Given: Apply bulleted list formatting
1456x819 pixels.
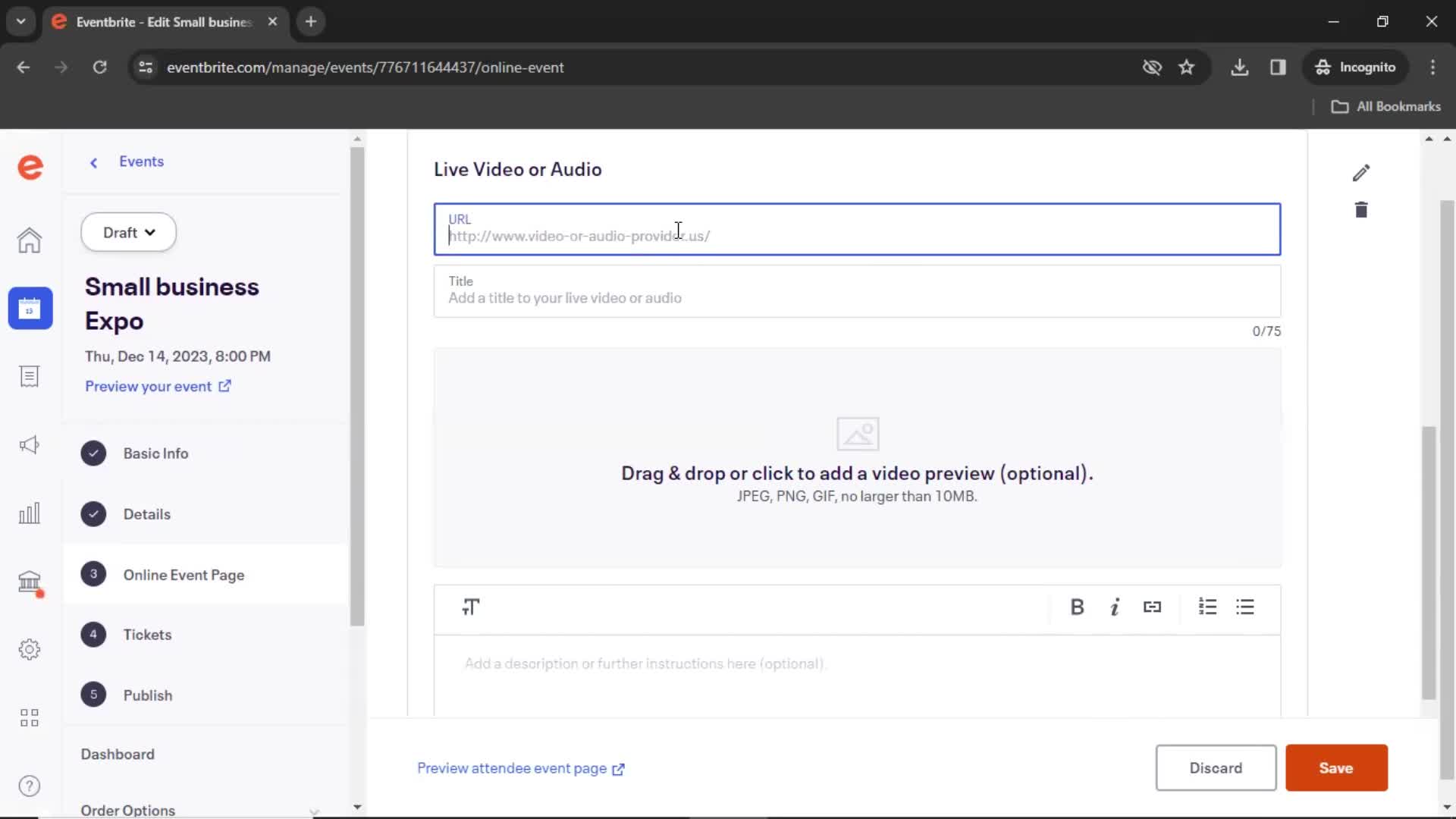Looking at the screenshot, I should click(x=1245, y=607).
